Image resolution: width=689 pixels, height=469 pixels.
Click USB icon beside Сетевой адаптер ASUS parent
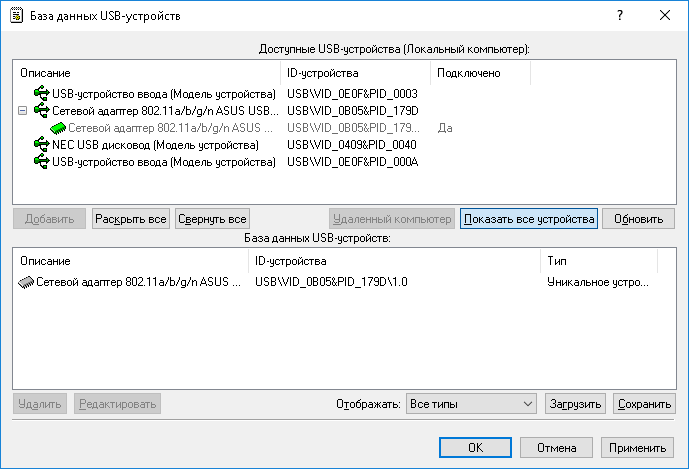42,110
